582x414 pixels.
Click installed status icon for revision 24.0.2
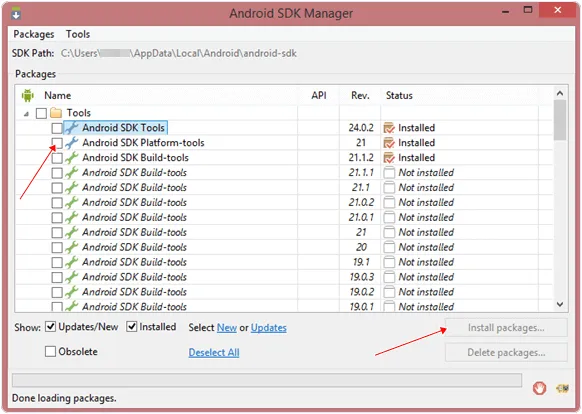(389, 128)
